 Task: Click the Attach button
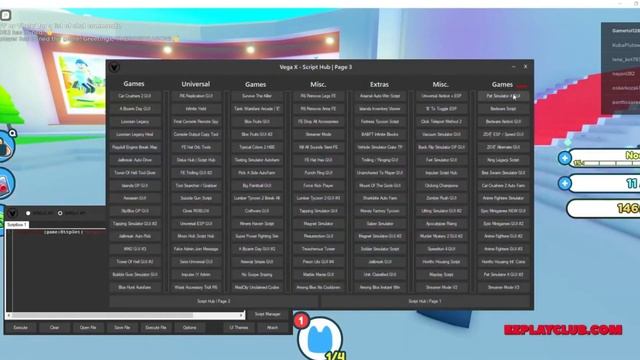[272, 327]
